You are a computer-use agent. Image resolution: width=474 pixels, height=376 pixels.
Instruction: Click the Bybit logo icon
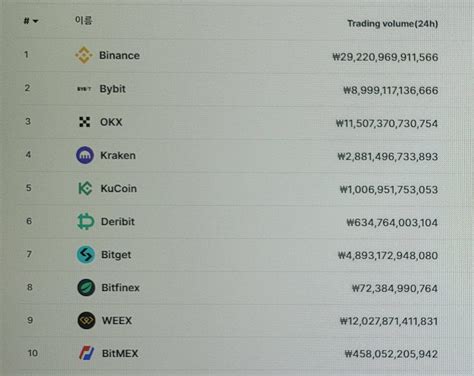(84, 89)
